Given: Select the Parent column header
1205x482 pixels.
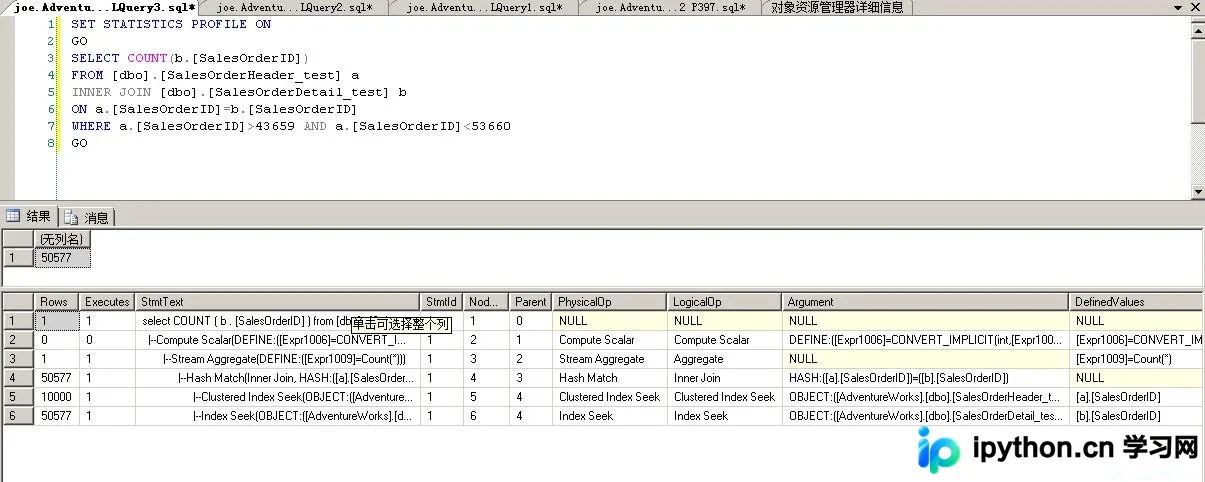Looking at the screenshot, I should click(530, 301).
